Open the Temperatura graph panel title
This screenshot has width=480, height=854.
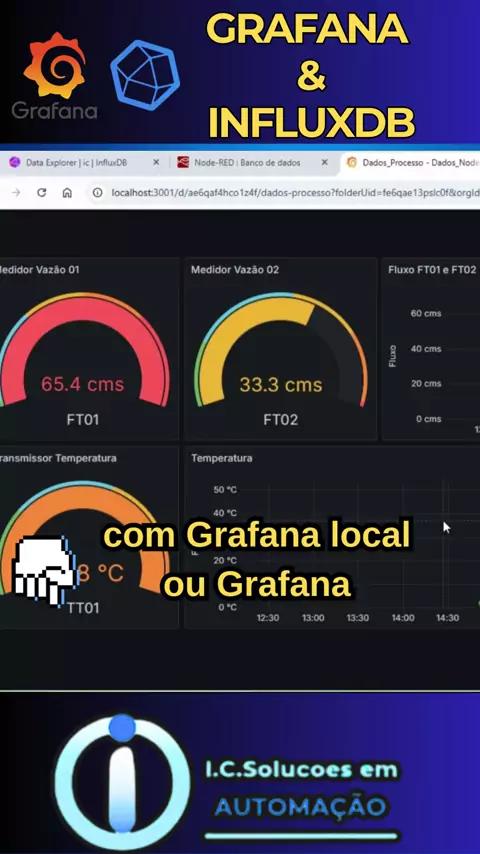coord(221,458)
